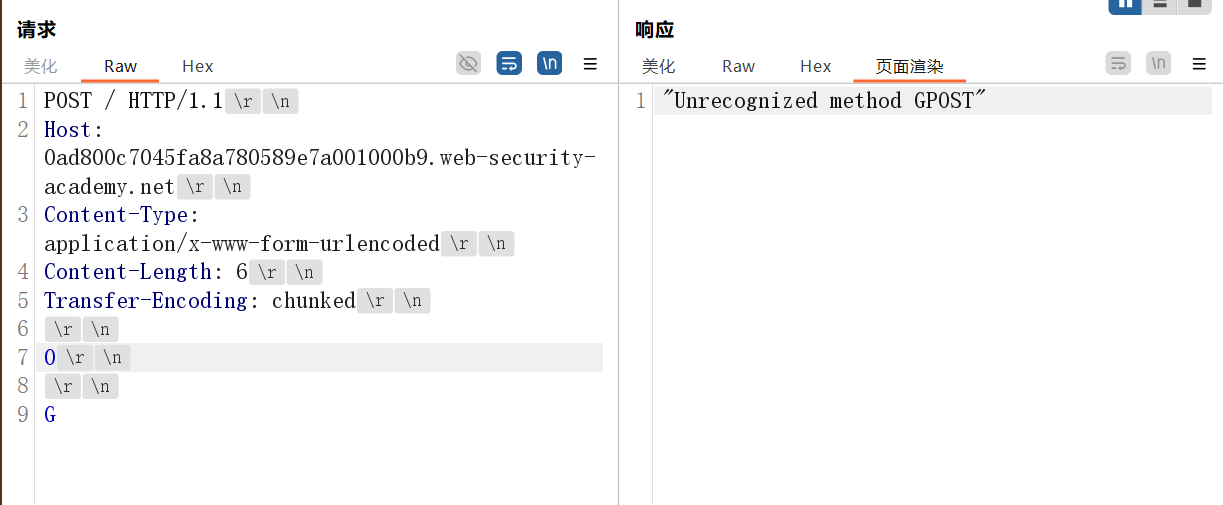This screenshot has width=1223, height=505.
Task: Click the Transfer-Encoding header line
Action: tap(199, 301)
